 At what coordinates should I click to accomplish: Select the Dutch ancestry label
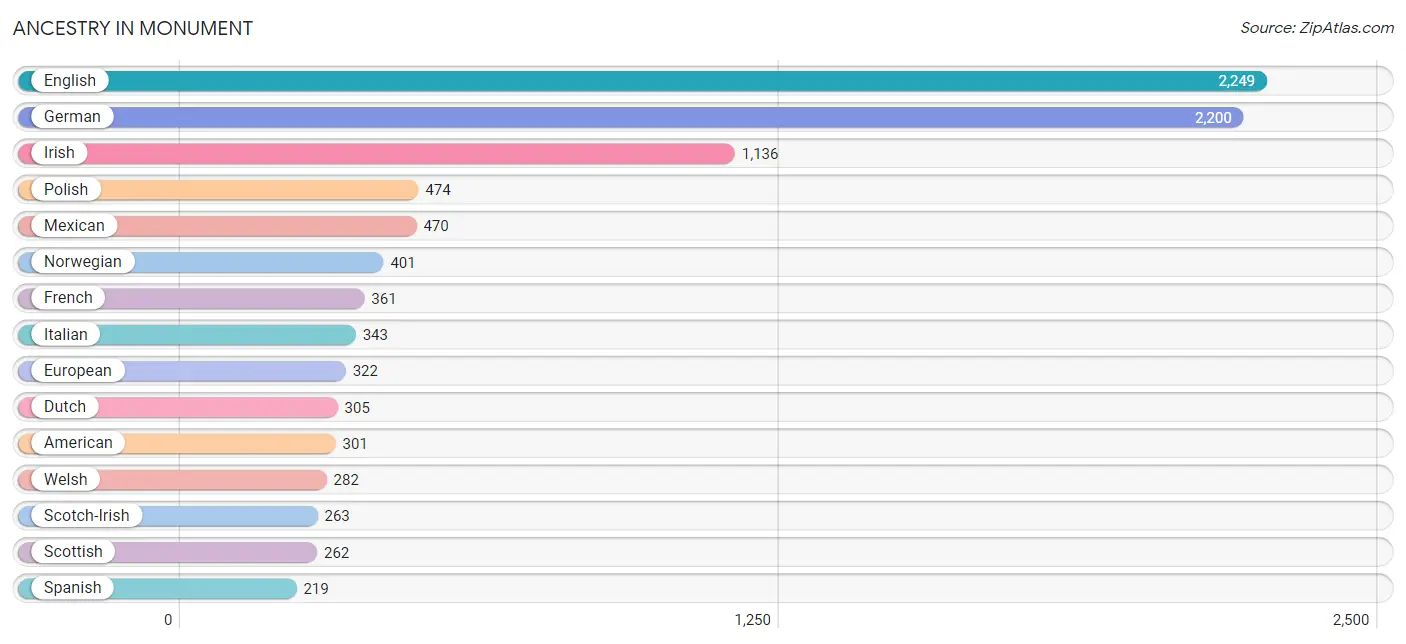click(x=65, y=407)
